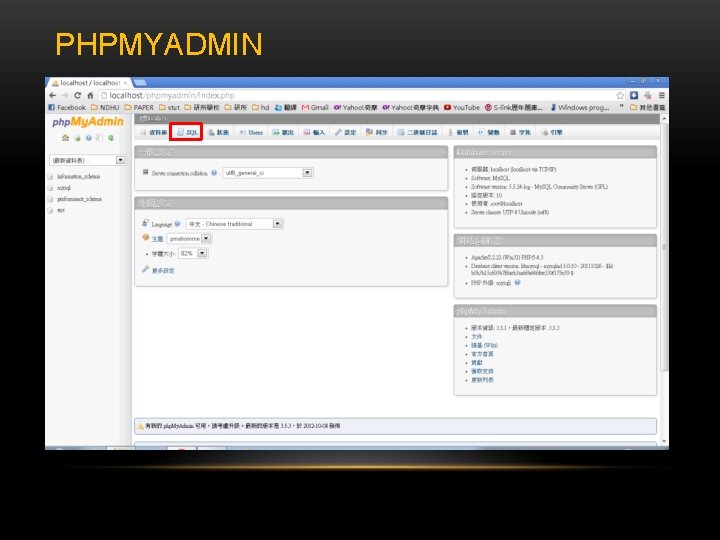Go back with the browser back arrow
This screenshot has width=720, height=540.
[52, 95]
